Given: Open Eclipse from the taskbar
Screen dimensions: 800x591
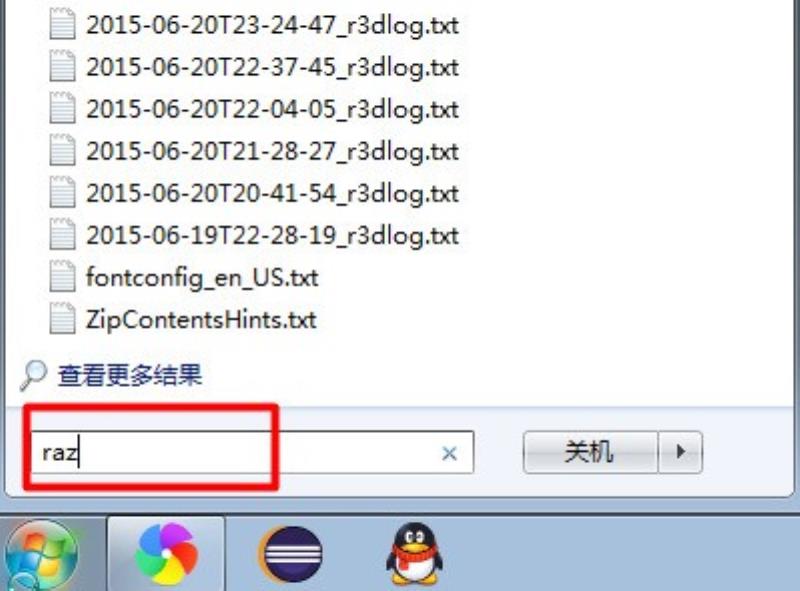Looking at the screenshot, I should click(291, 555).
